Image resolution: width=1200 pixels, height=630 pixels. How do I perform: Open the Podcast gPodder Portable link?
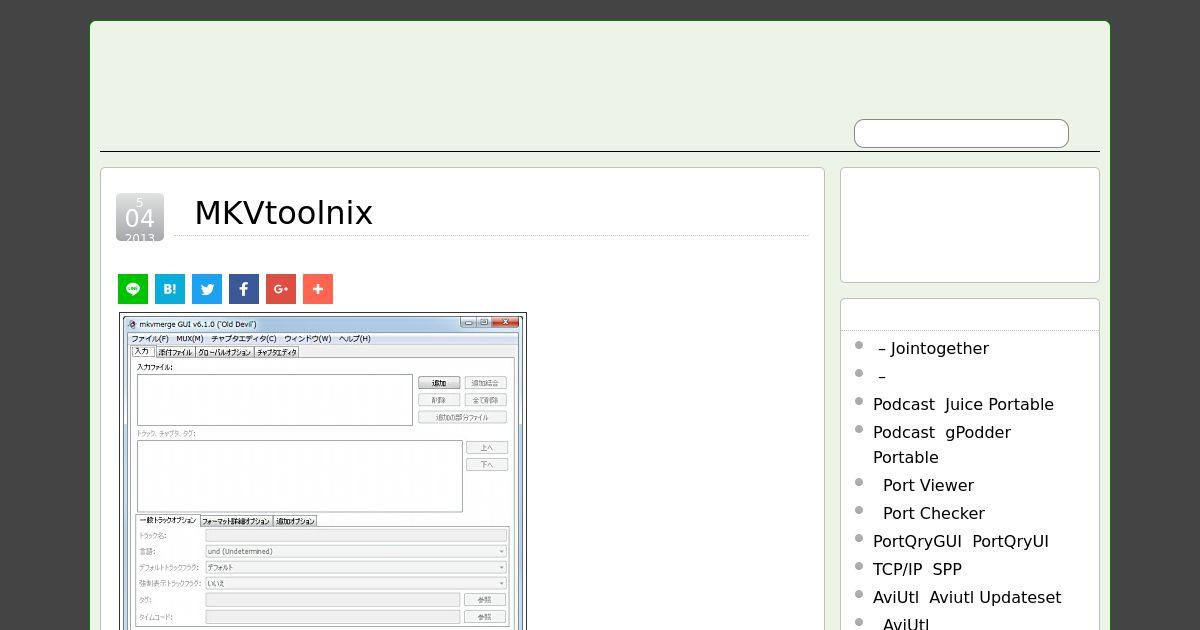942,444
